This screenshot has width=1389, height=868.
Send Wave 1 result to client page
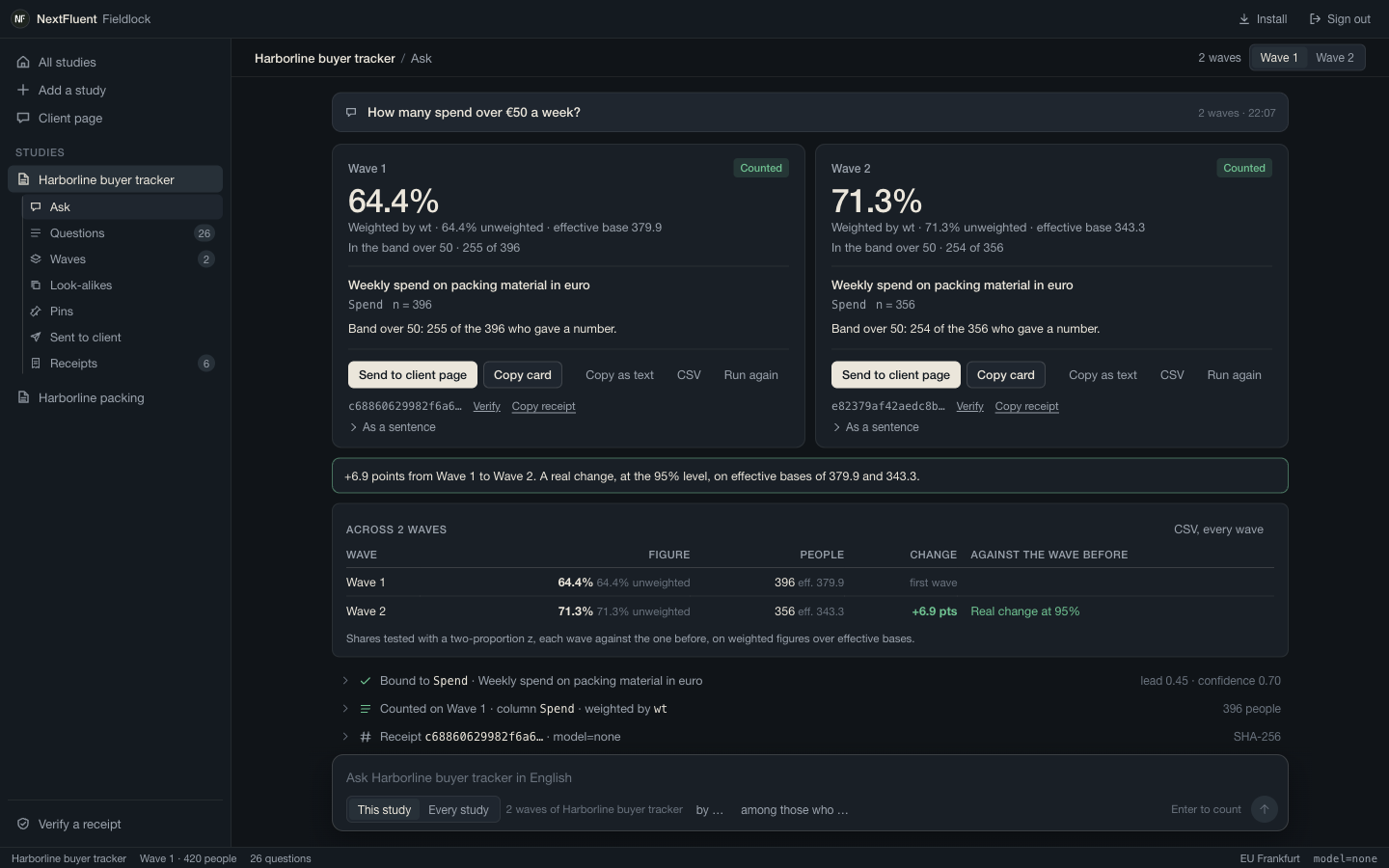click(x=413, y=375)
